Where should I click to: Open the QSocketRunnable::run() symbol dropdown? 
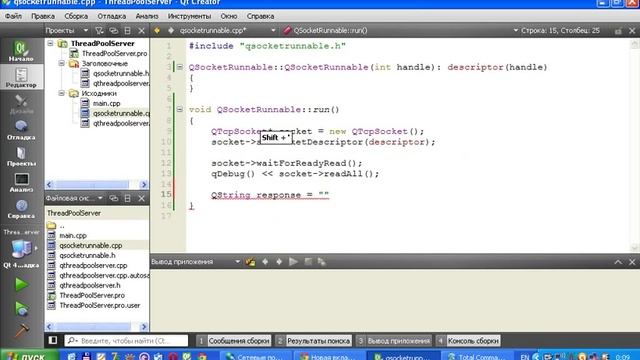tap(516, 31)
